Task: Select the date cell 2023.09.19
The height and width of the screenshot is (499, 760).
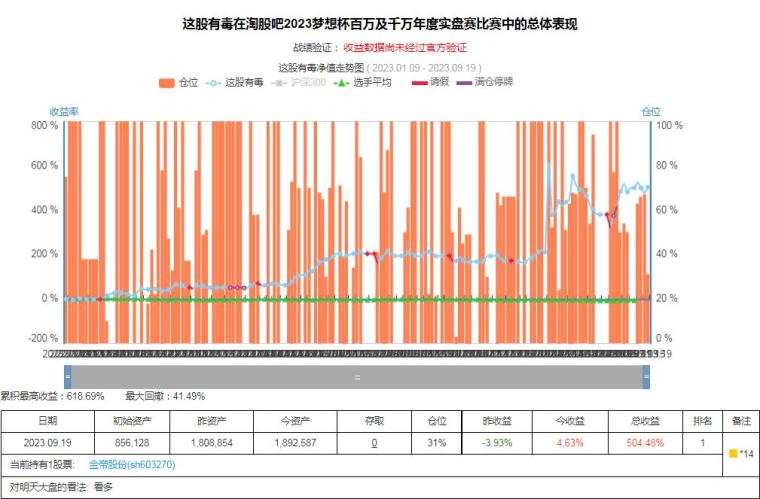Action: pyautogui.click(x=48, y=443)
